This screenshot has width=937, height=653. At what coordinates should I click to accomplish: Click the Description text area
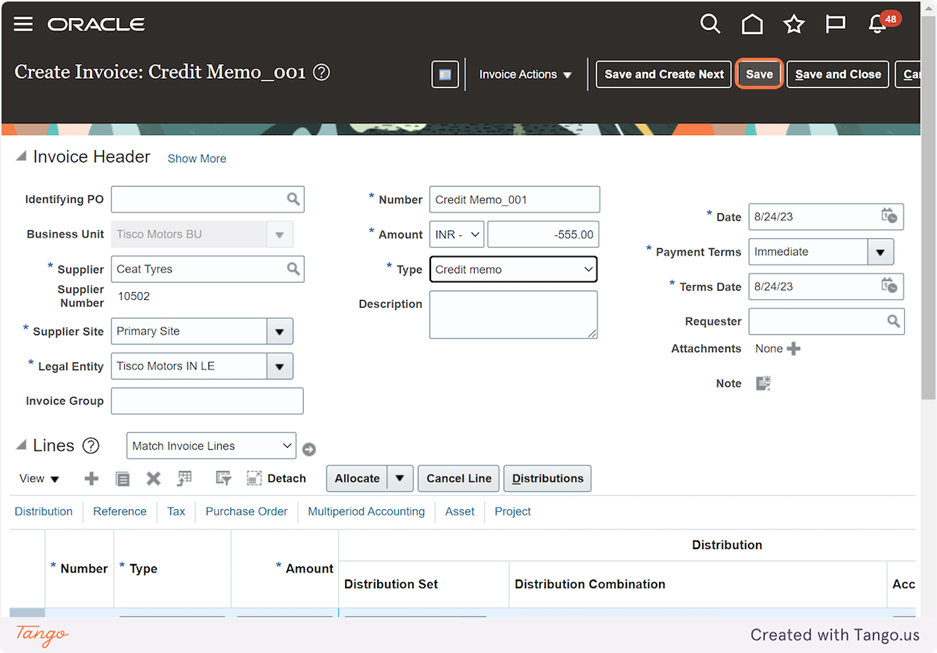pos(513,315)
